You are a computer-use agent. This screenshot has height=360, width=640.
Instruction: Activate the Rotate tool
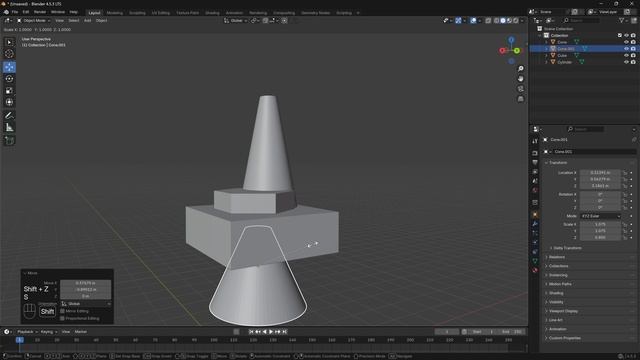click(9, 79)
